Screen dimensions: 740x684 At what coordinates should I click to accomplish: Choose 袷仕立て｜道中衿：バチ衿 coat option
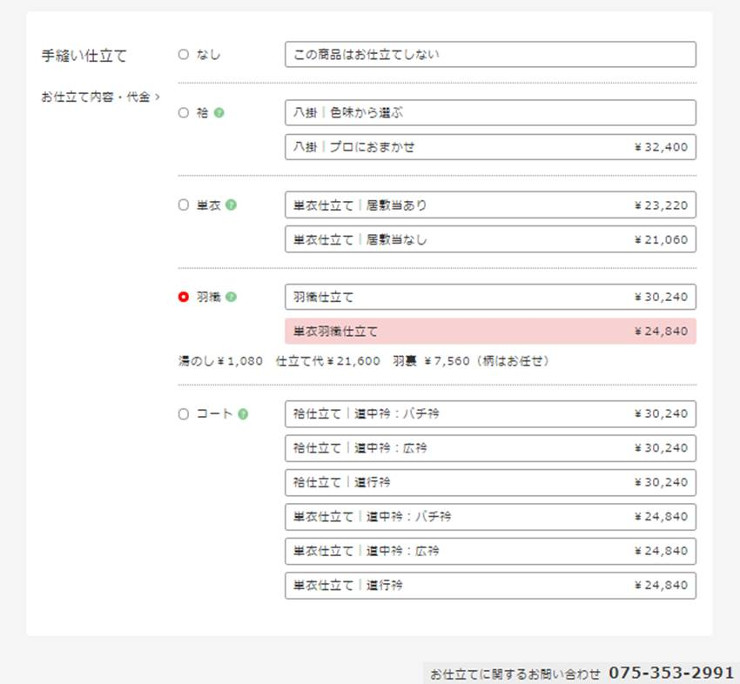click(x=490, y=414)
